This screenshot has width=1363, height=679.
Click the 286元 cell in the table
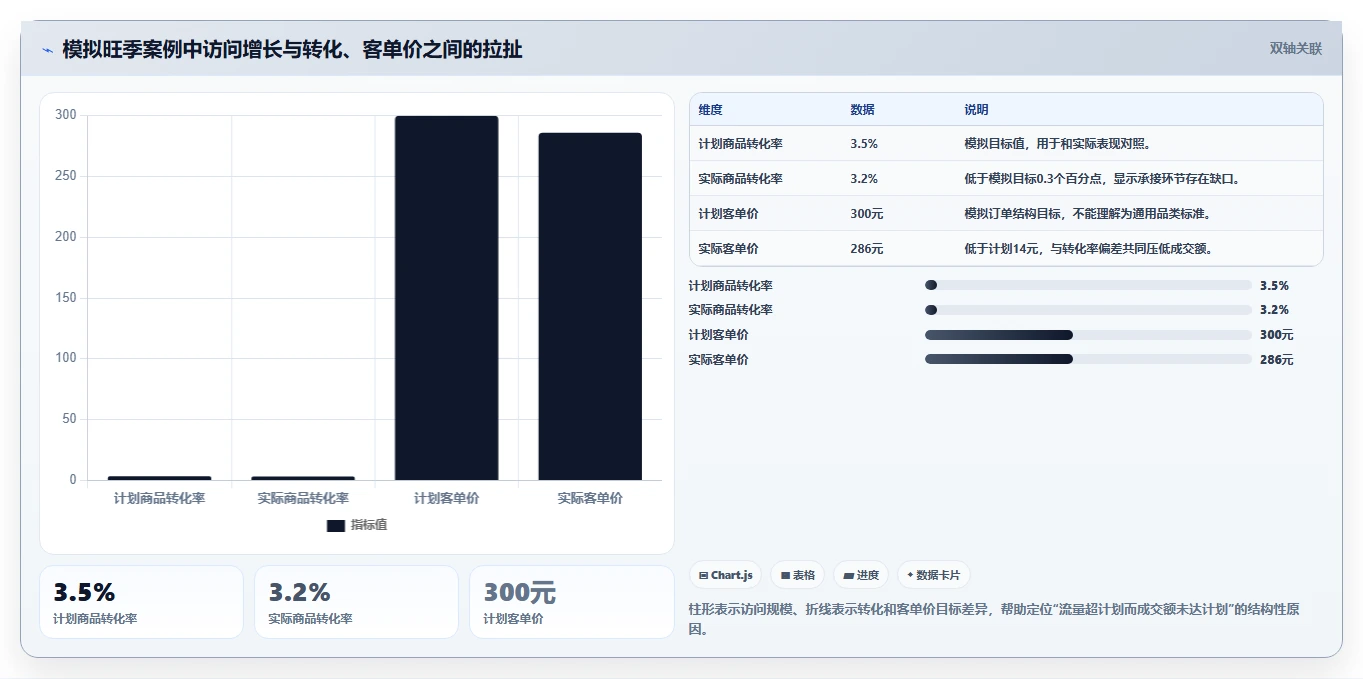click(867, 249)
